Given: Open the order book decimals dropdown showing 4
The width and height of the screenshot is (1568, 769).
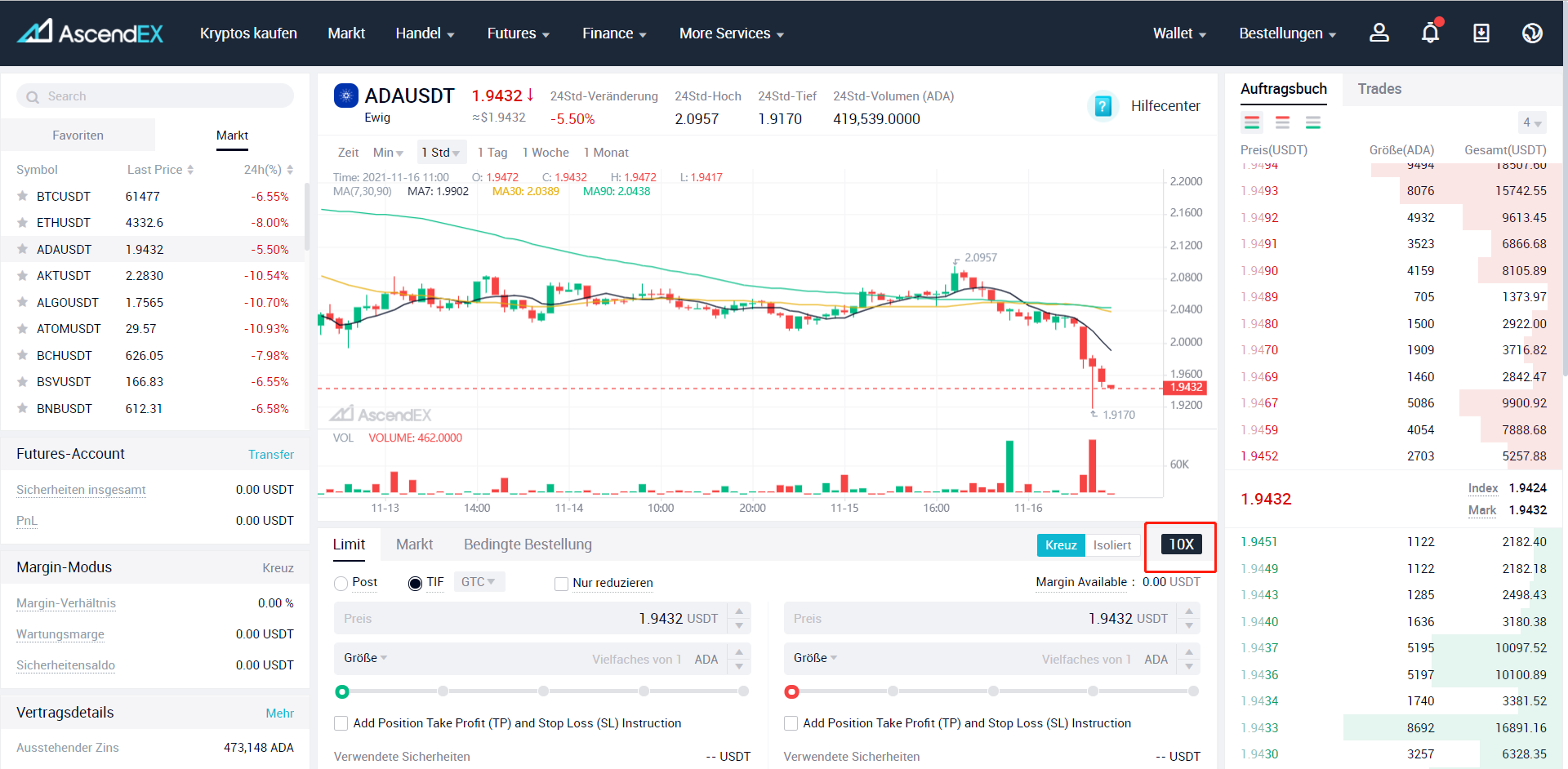Looking at the screenshot, I should [x=1532, y=122].
